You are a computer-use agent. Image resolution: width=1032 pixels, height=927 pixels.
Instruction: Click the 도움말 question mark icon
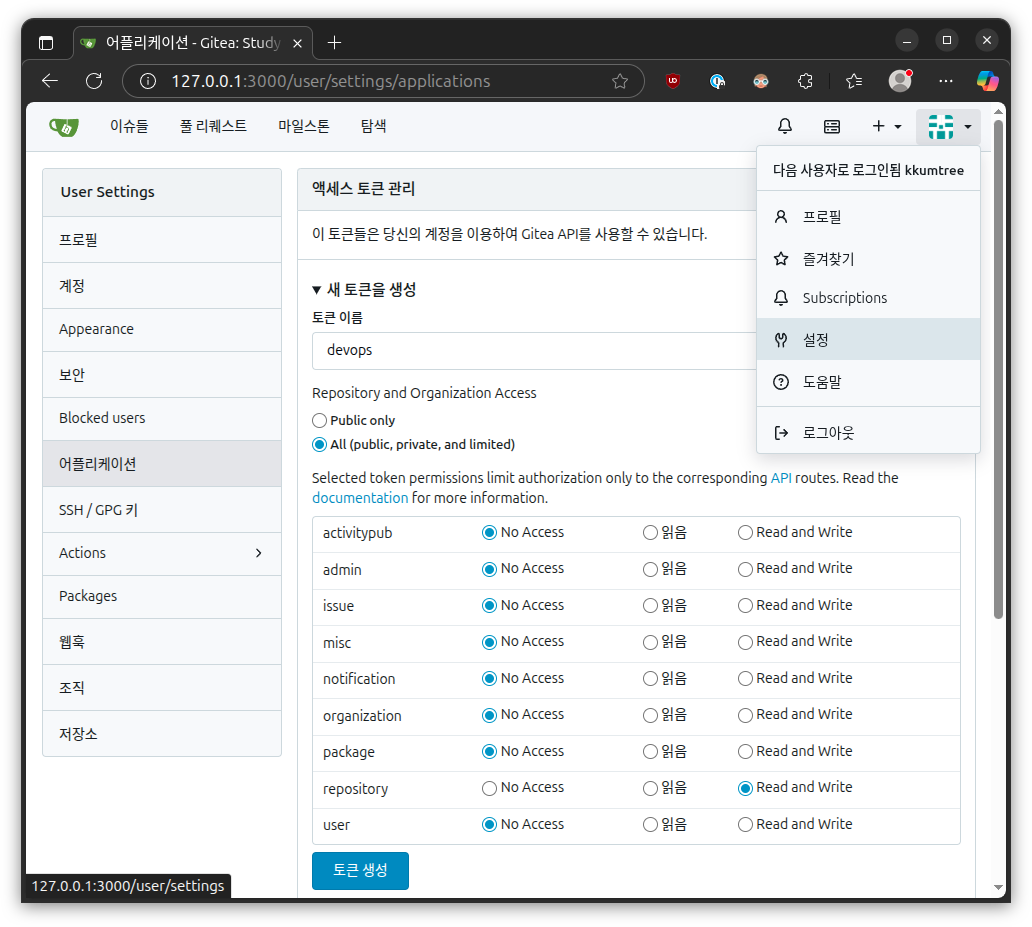click(x=781, y=382)
